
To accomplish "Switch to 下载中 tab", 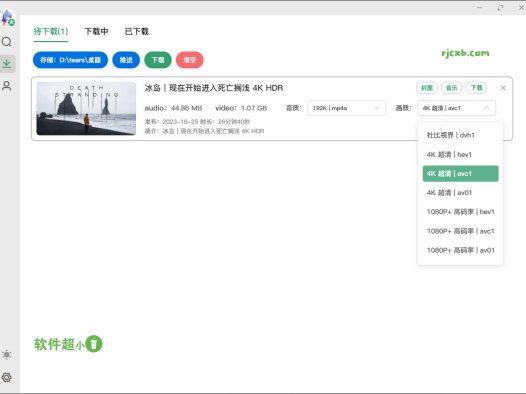I will (x=96, y=32).
